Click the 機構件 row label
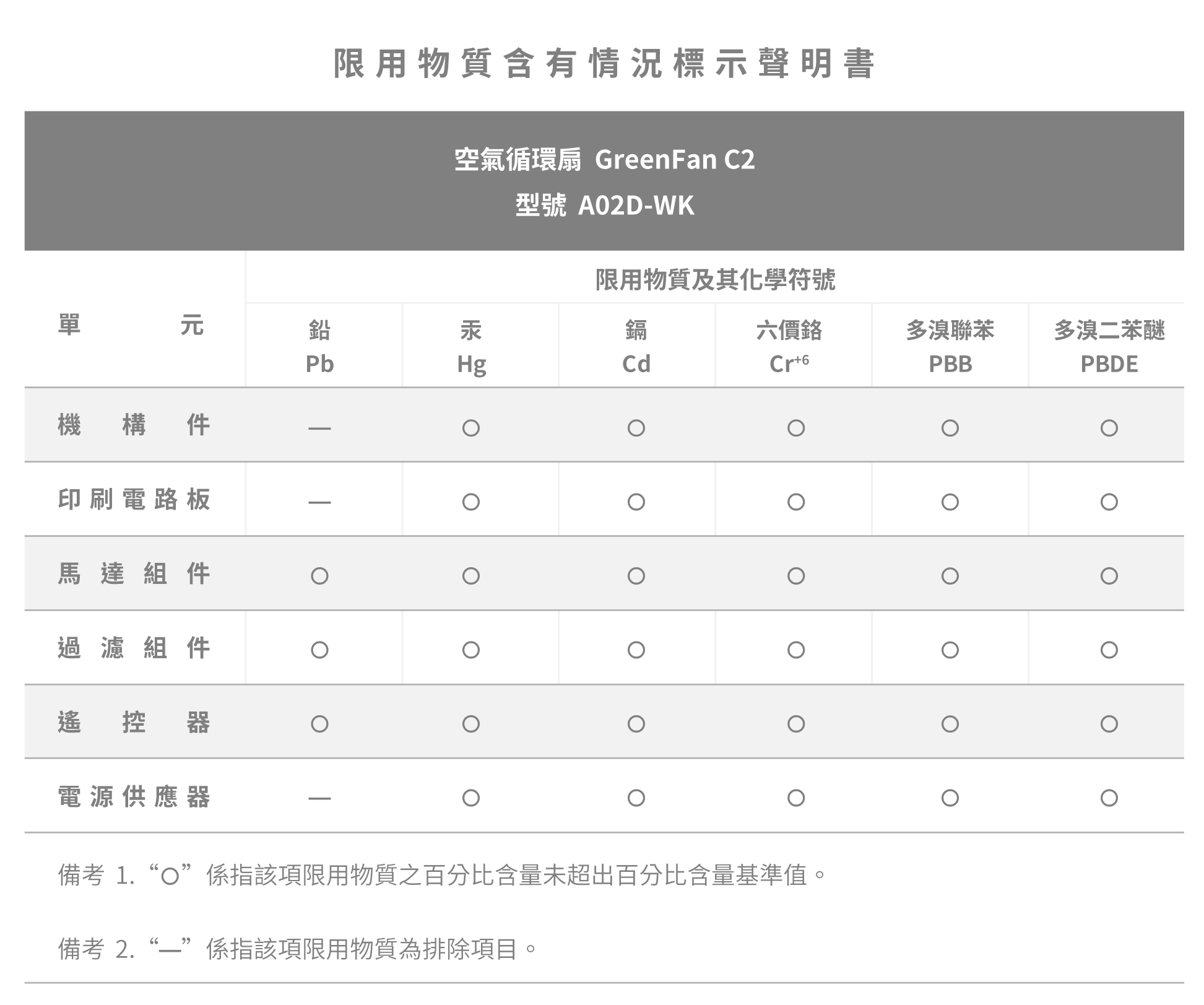 134,425
